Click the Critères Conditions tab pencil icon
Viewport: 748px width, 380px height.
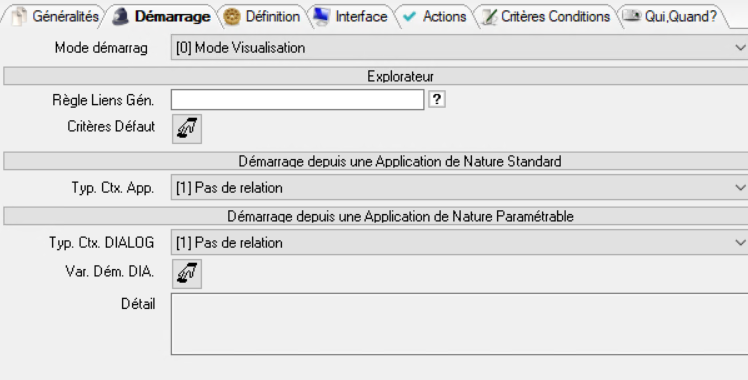pyautogui.click(x=489, y=17)
